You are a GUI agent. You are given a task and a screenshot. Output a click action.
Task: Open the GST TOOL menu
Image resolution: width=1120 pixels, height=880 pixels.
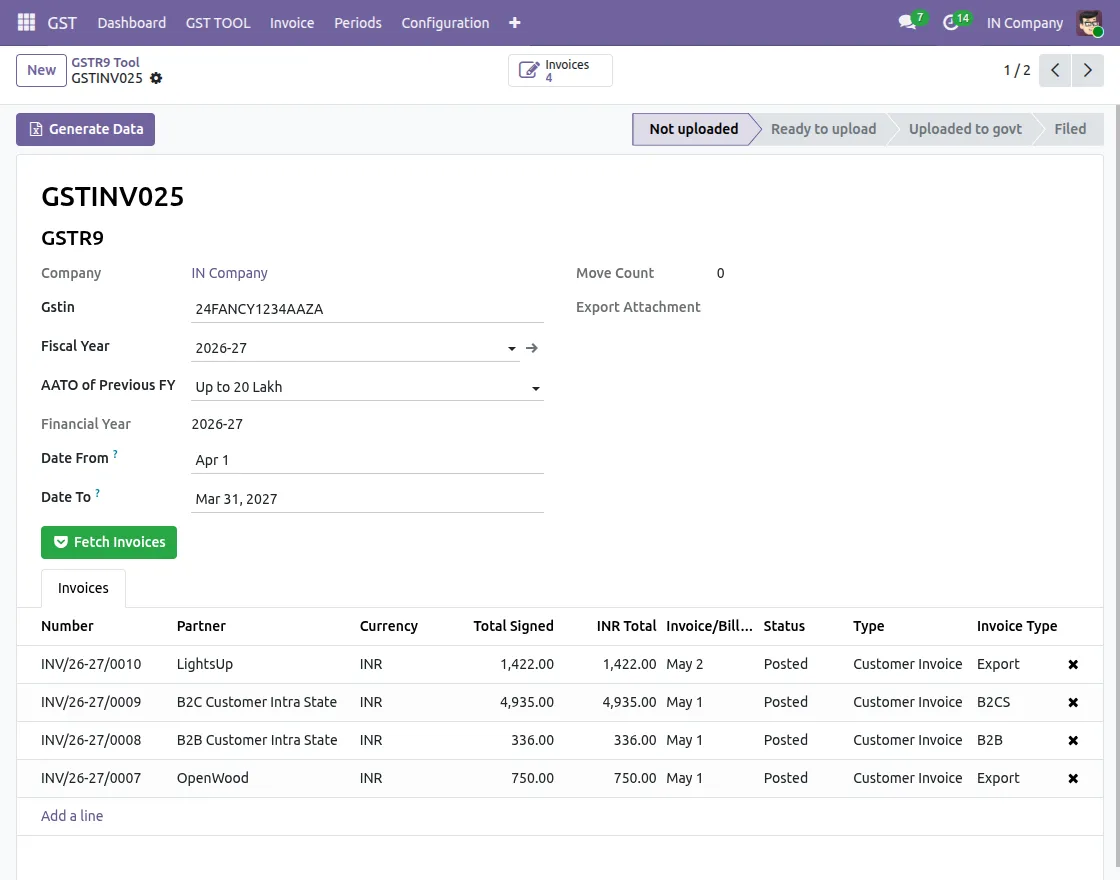218,23
